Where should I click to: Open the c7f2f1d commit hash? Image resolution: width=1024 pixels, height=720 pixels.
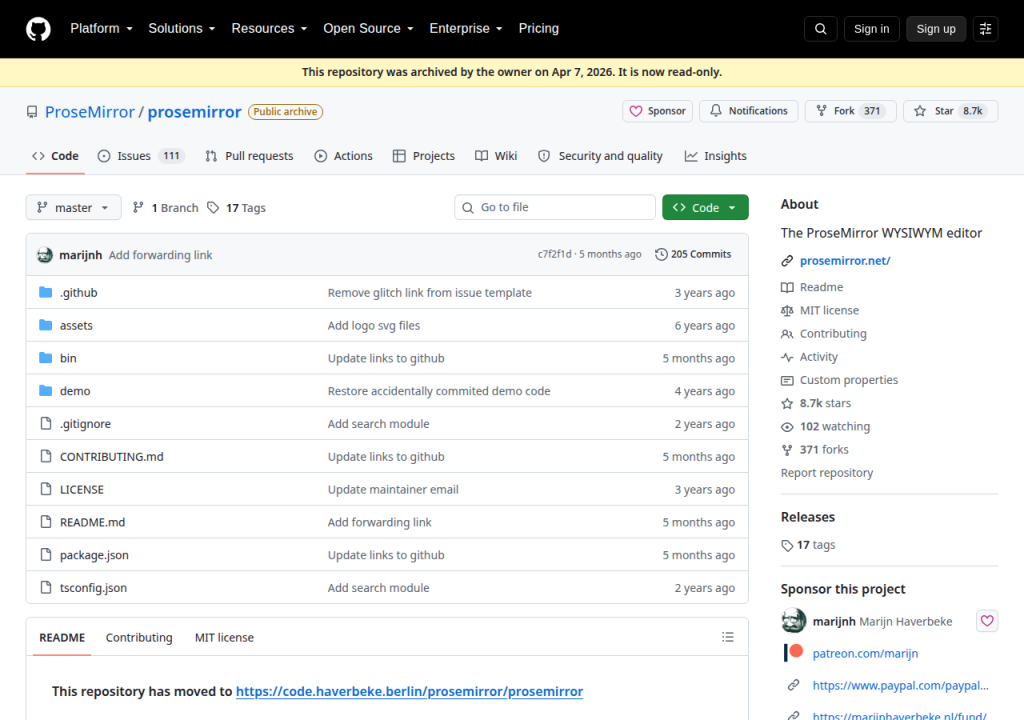pyautogui.click(x=554, y=254)
